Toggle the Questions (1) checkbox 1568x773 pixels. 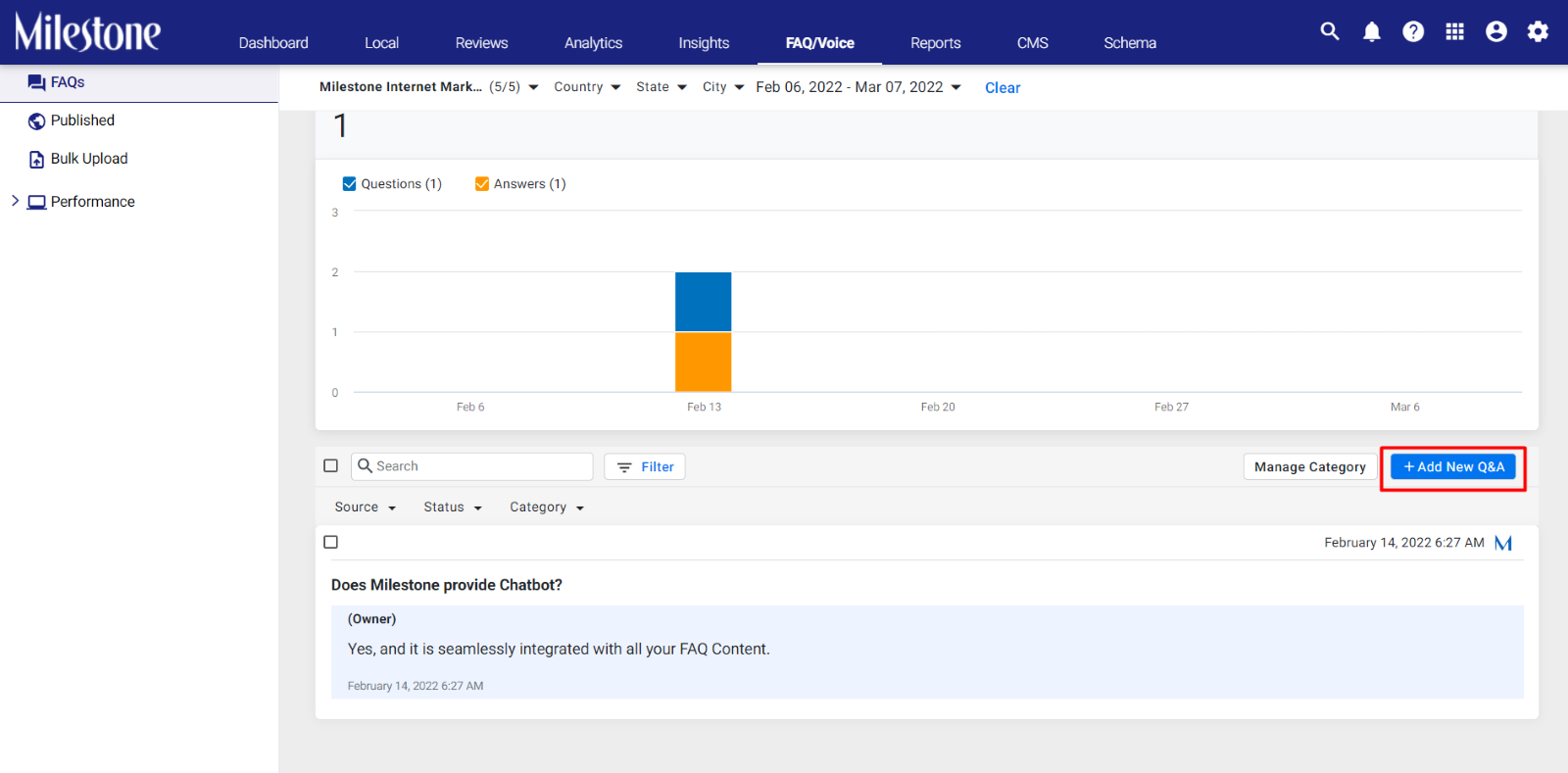pos(349,183)
